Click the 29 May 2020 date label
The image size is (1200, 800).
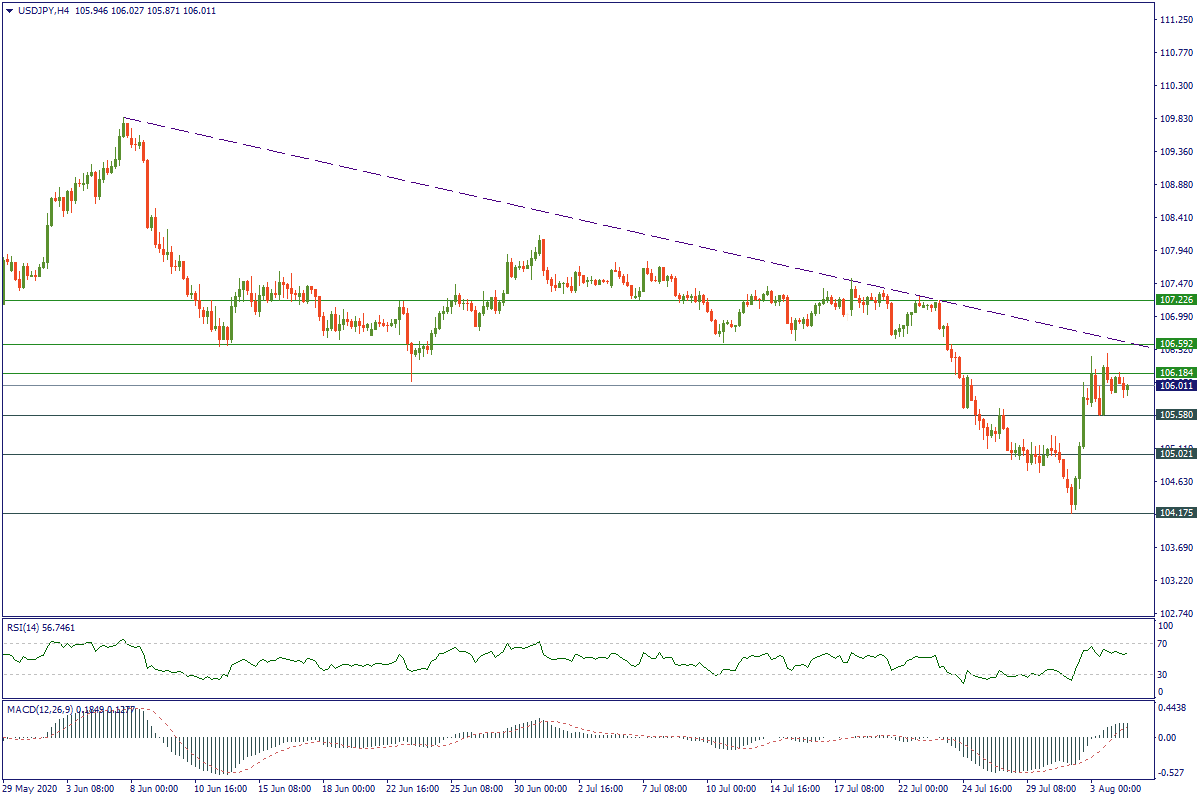(x=32, y=789)
